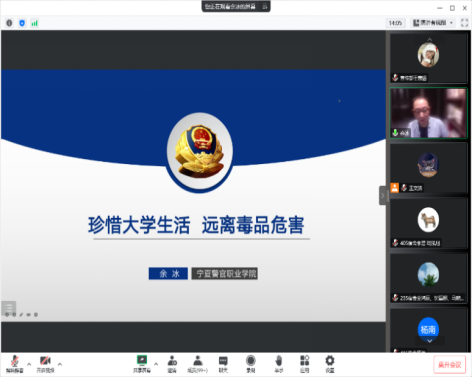The width and height of the screenshot is (472, 378).
Task: Open the Chat panel icon
Action: click(223, 364)
